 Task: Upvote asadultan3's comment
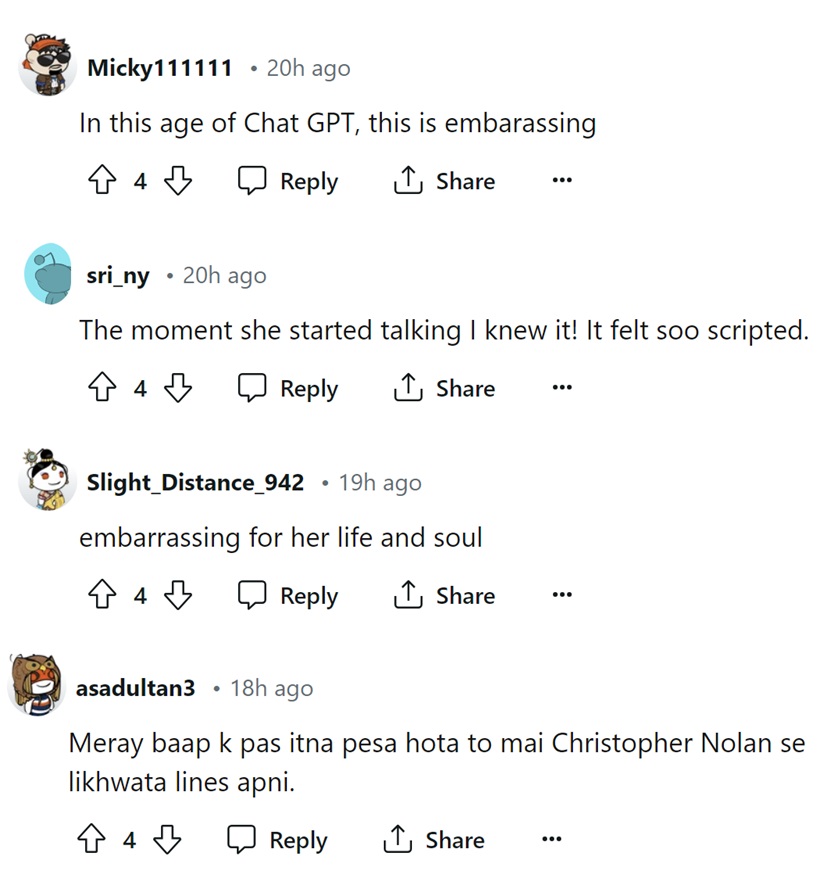pos(92,840)
